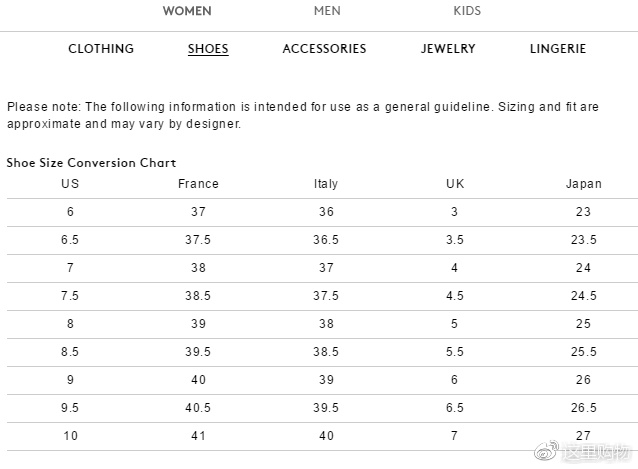
Task: Open the JEWELRY category
Action: tap(448, 48)
